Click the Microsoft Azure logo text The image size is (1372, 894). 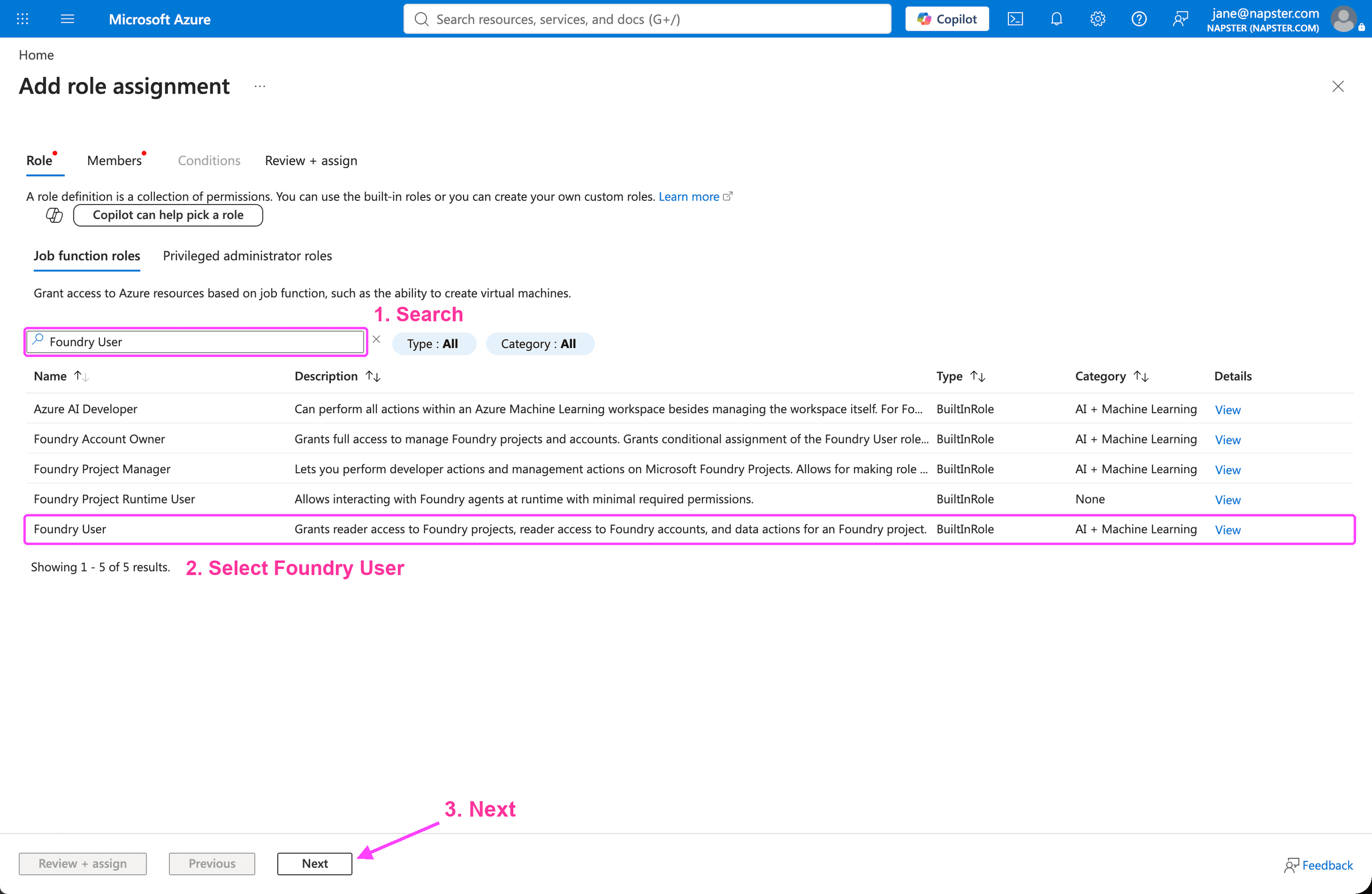160,19
